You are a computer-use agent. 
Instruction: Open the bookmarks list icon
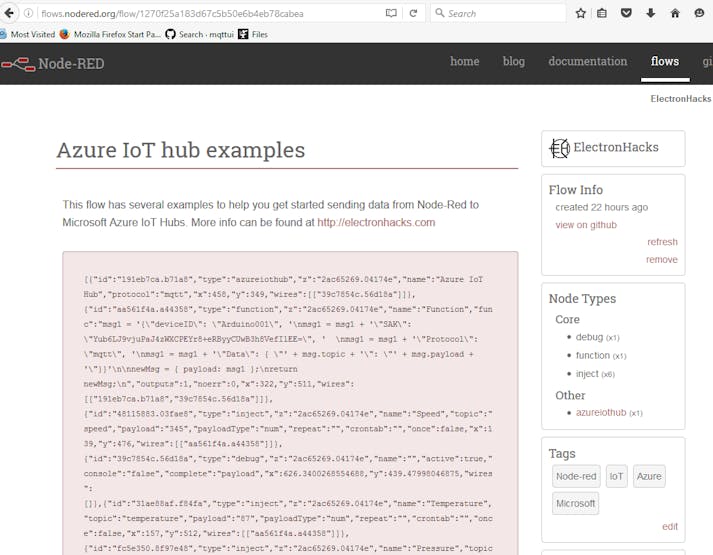tap(602, 13)
